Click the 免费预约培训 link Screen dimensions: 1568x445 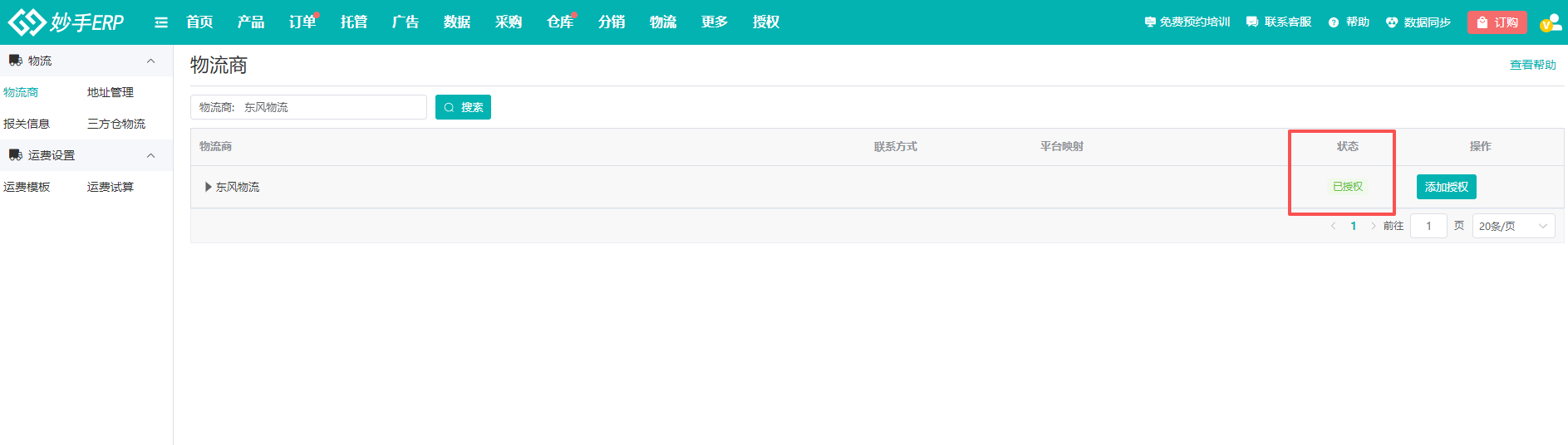pos(1187,22)
